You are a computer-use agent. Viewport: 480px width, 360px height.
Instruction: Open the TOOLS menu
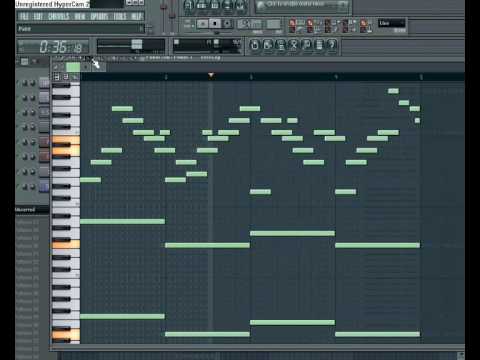click(x=120, y=16)
